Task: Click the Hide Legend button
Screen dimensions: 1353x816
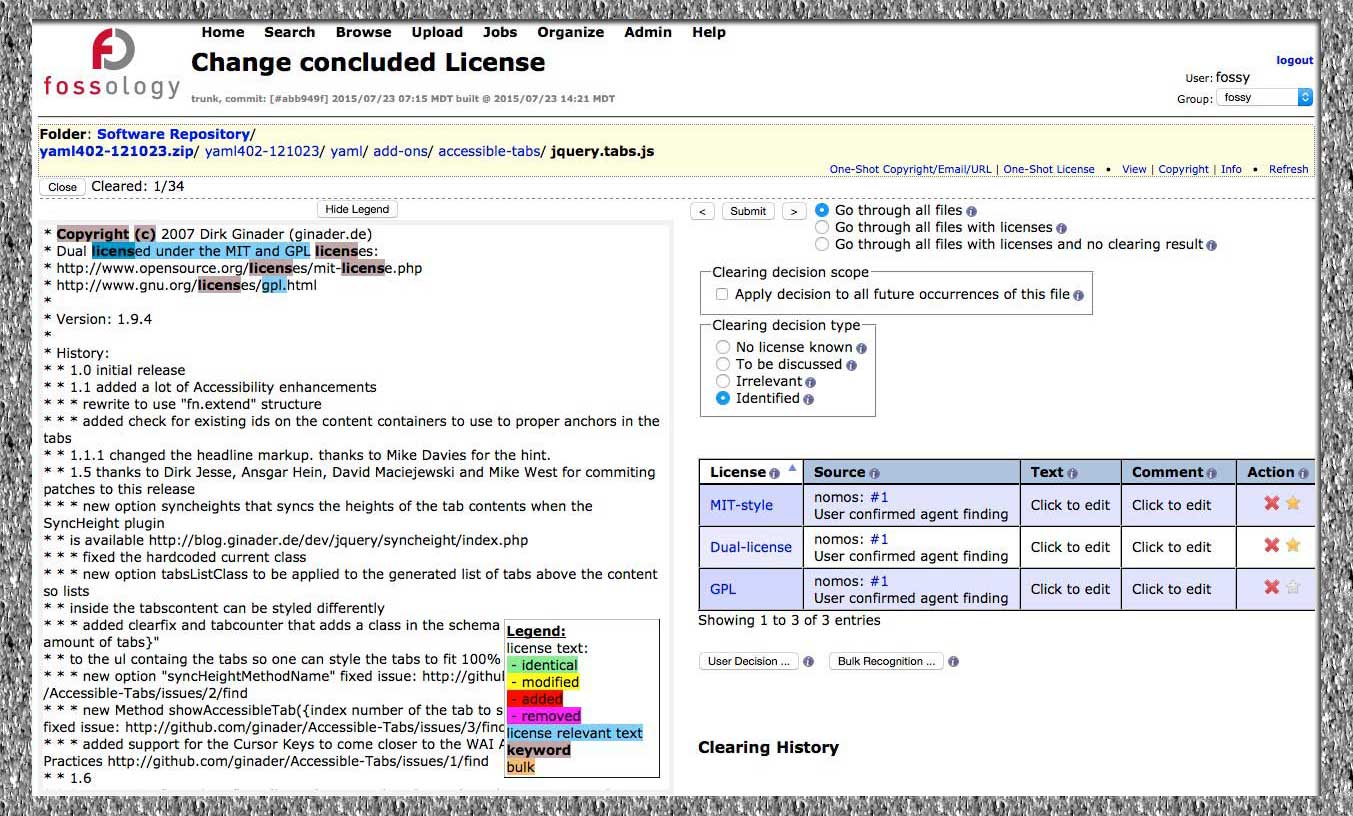Action: 358,209
